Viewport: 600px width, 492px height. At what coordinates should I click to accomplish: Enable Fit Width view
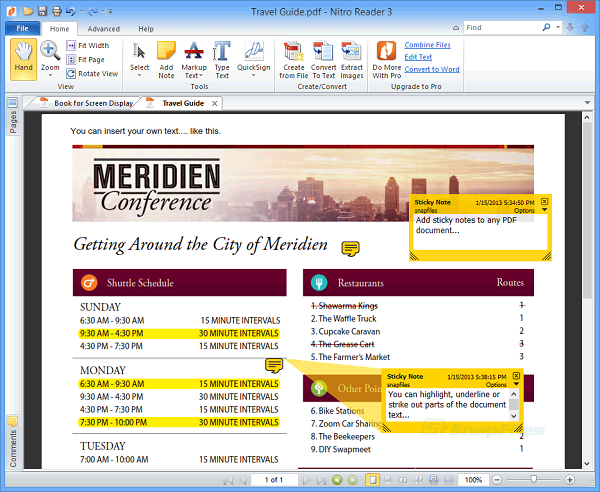pyautogui.click(x=70, y=46)
